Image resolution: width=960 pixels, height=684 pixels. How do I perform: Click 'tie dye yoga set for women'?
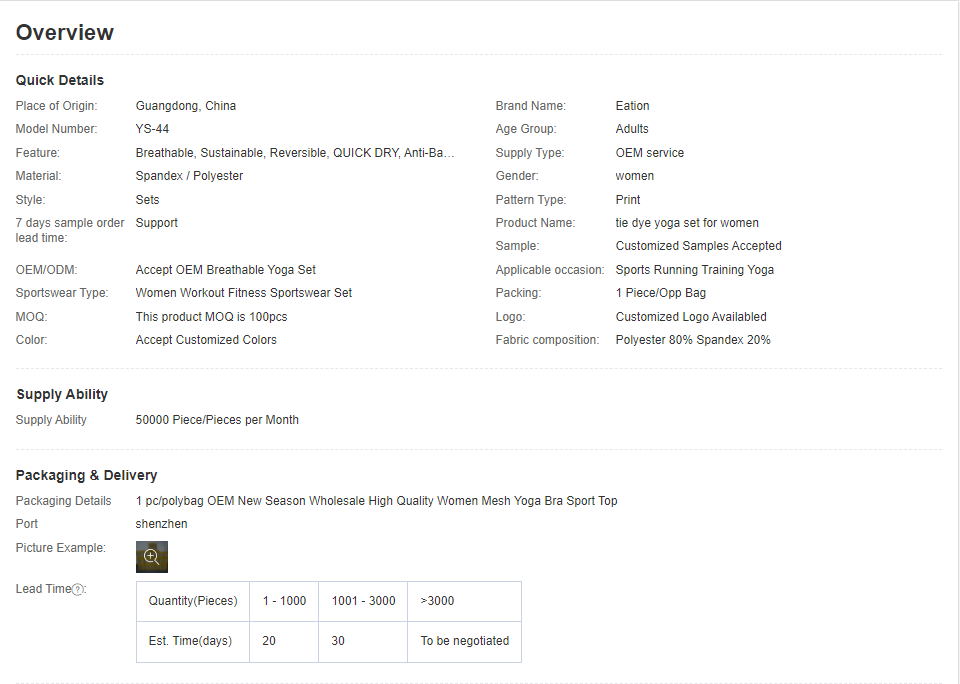click(687, 223)
